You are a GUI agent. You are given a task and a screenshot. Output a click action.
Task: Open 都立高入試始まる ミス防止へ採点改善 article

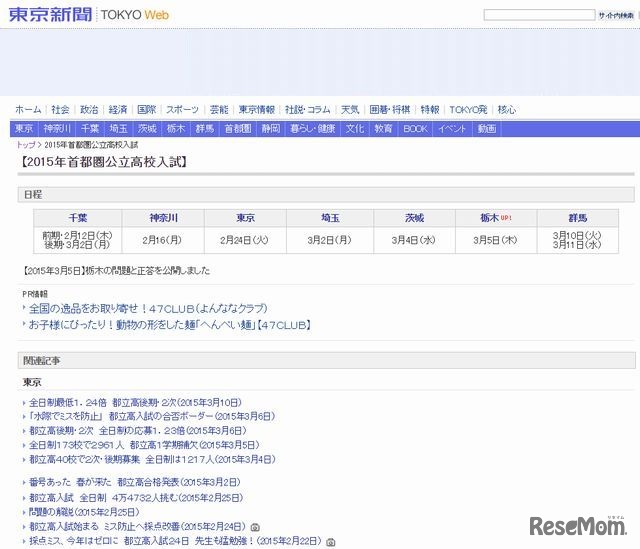[x=138, y=527]
